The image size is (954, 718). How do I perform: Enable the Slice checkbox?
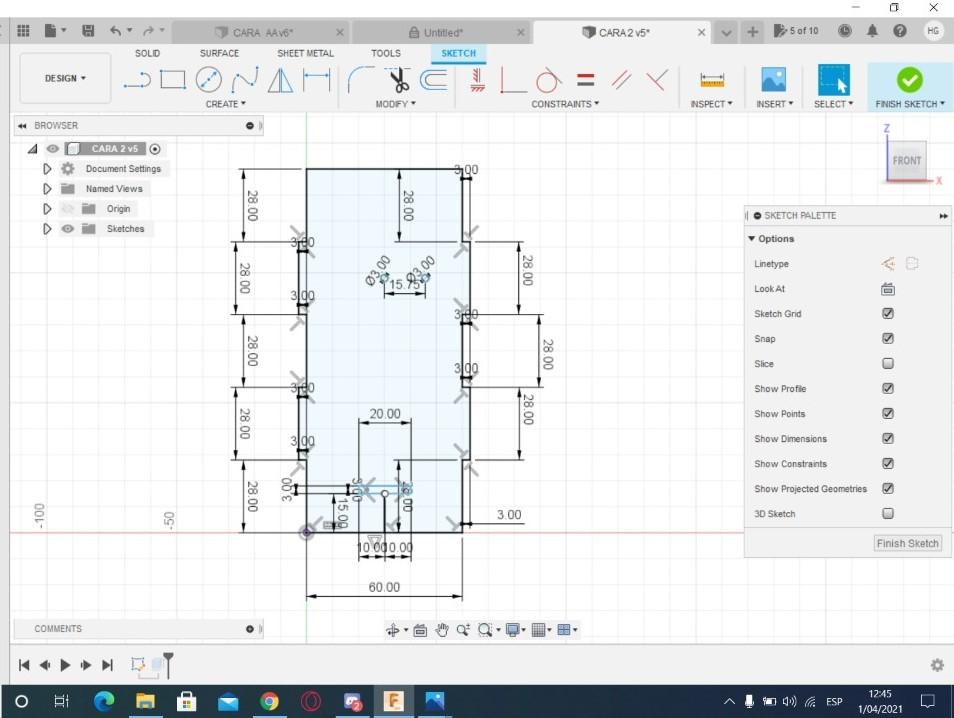tap(888, 363)
